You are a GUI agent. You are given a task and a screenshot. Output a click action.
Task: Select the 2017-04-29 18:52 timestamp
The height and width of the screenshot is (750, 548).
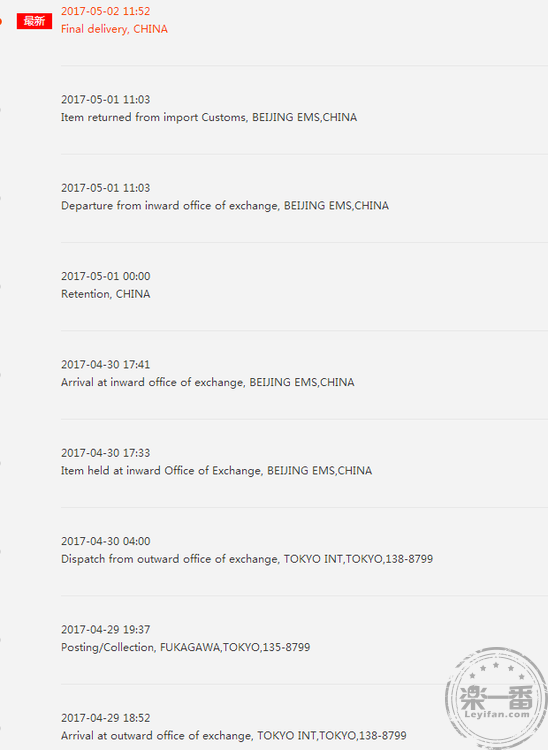(105, 718)
